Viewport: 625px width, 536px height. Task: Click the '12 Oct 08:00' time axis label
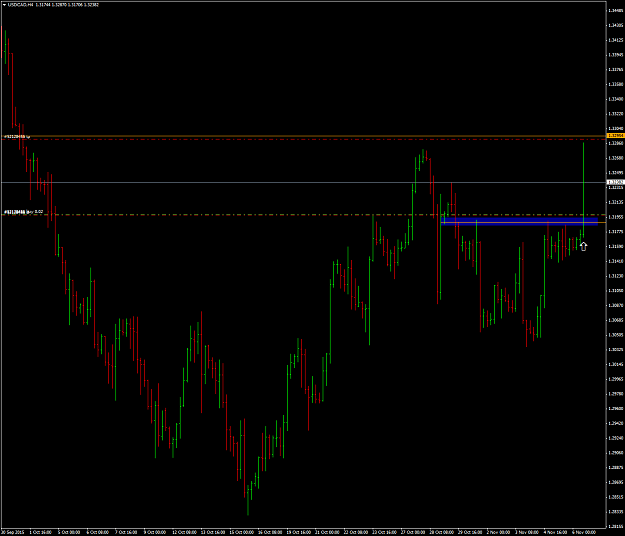coord(184,532)
